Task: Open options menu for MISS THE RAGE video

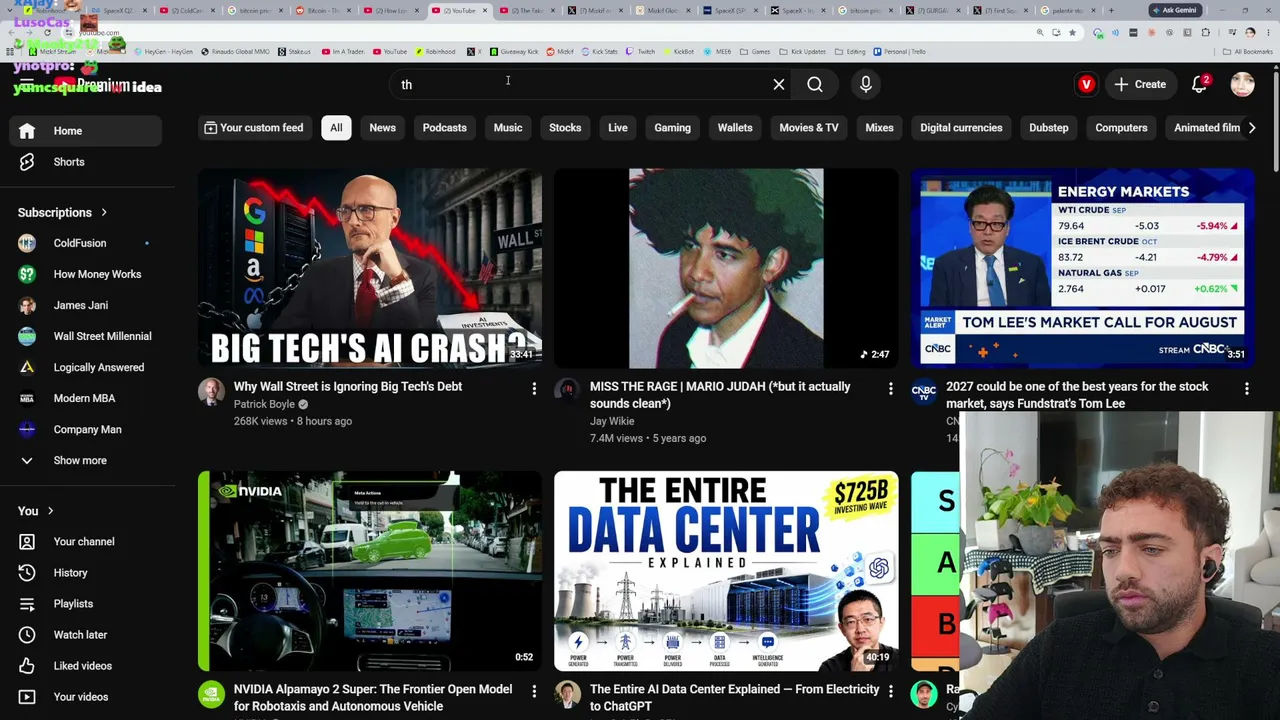Action: click(x=890, y=388)
